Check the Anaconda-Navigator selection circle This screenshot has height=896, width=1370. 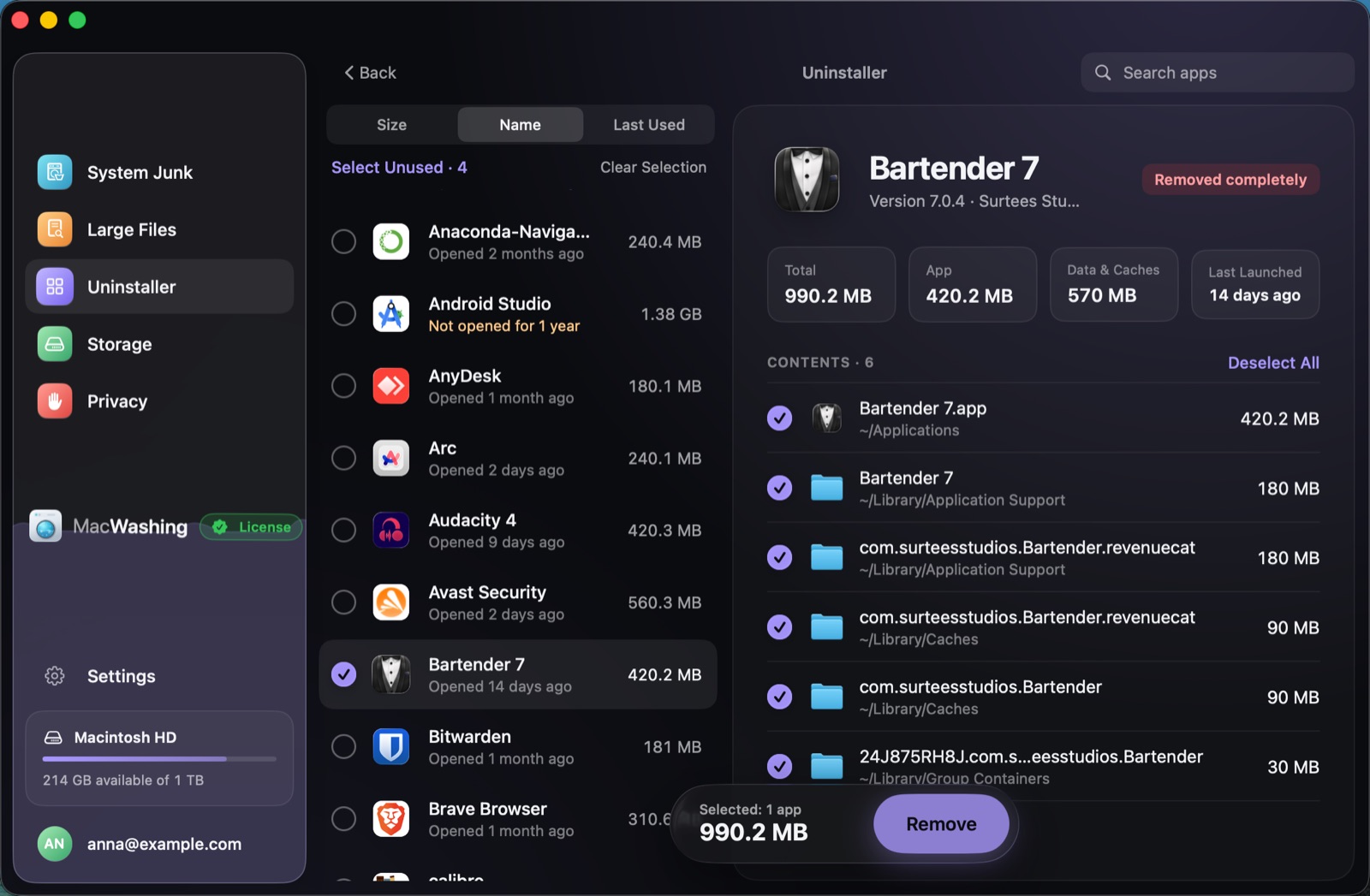(x=344, y=242)
